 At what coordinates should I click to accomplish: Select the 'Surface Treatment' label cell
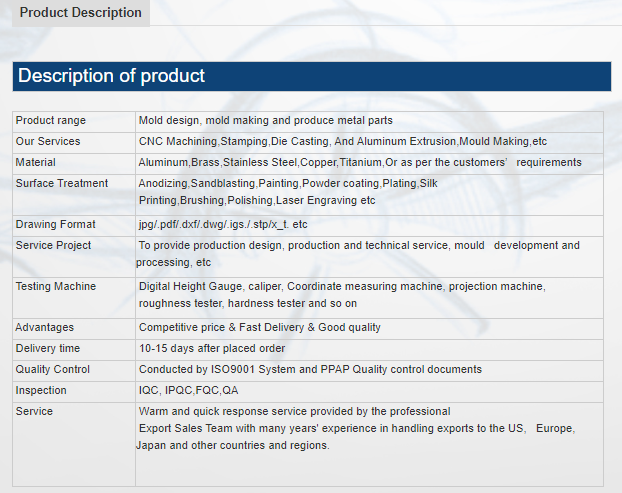pyautogui.click(x=62, y=184)
